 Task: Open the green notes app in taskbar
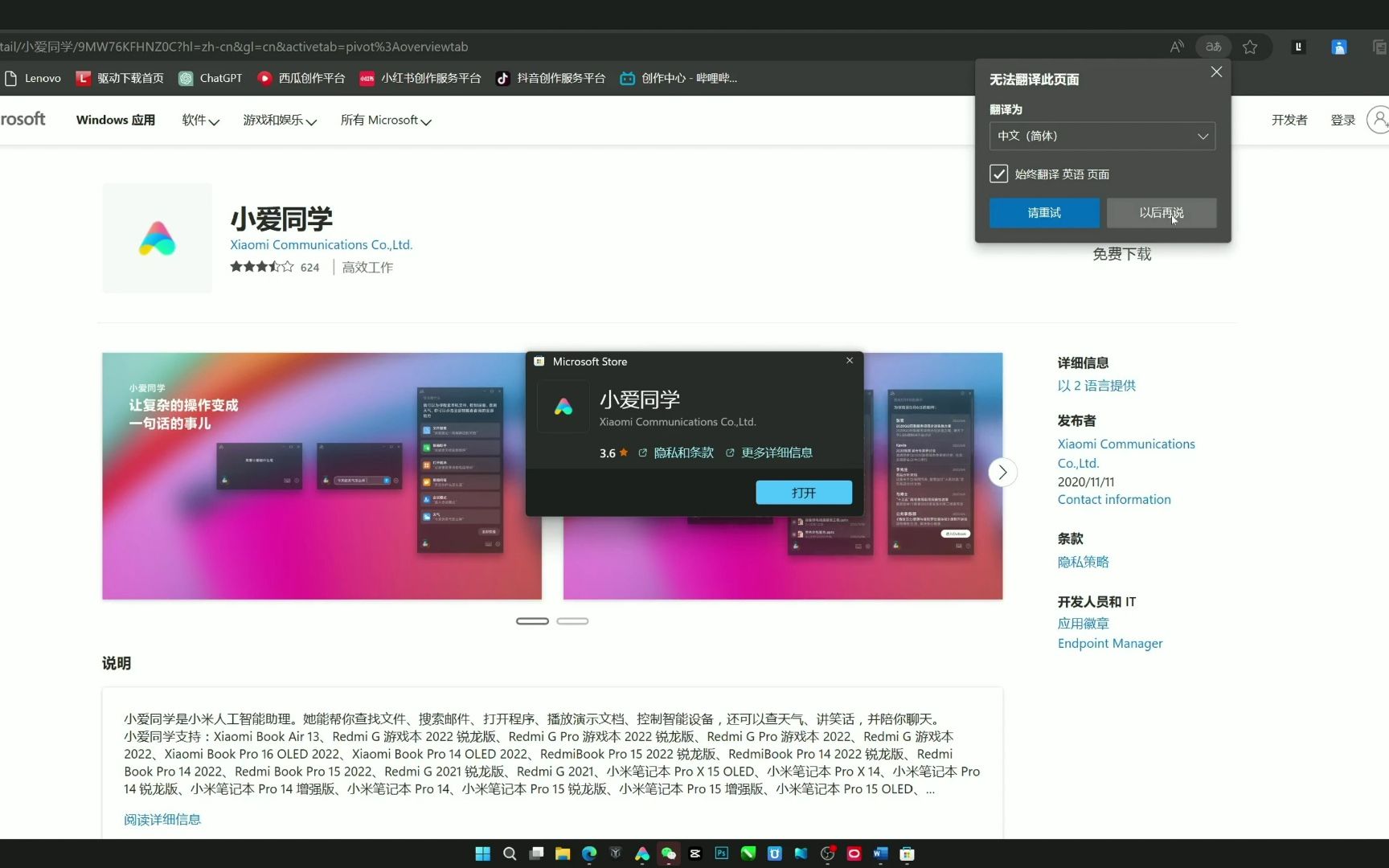tap(748, 854)
